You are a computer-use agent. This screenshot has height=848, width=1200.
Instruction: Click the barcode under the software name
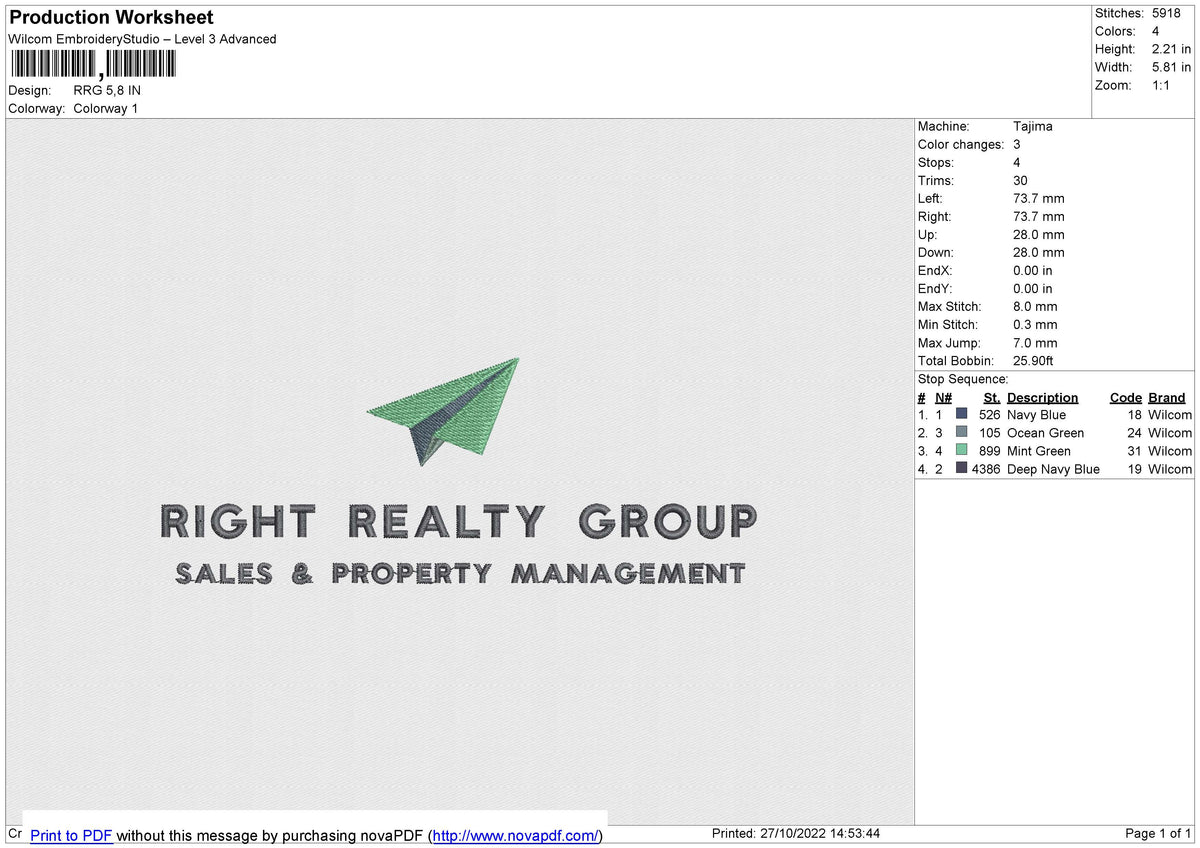click(92, 65)
